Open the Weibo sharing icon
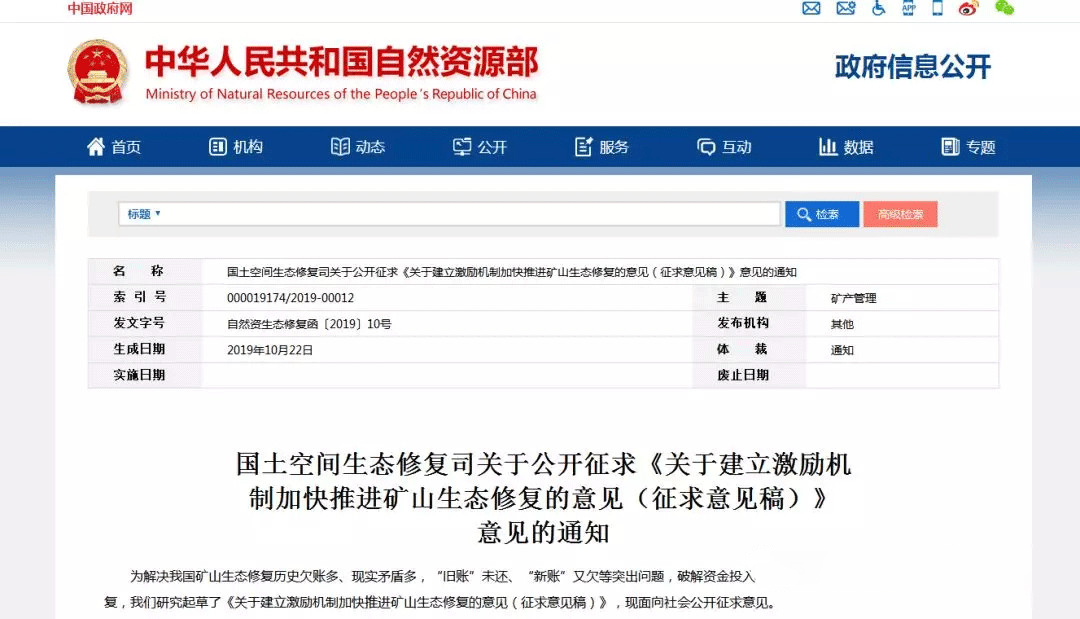Image resolution: width=1080 pixels, height=619 pixels. pyautogui.click(x=966, y=9)
